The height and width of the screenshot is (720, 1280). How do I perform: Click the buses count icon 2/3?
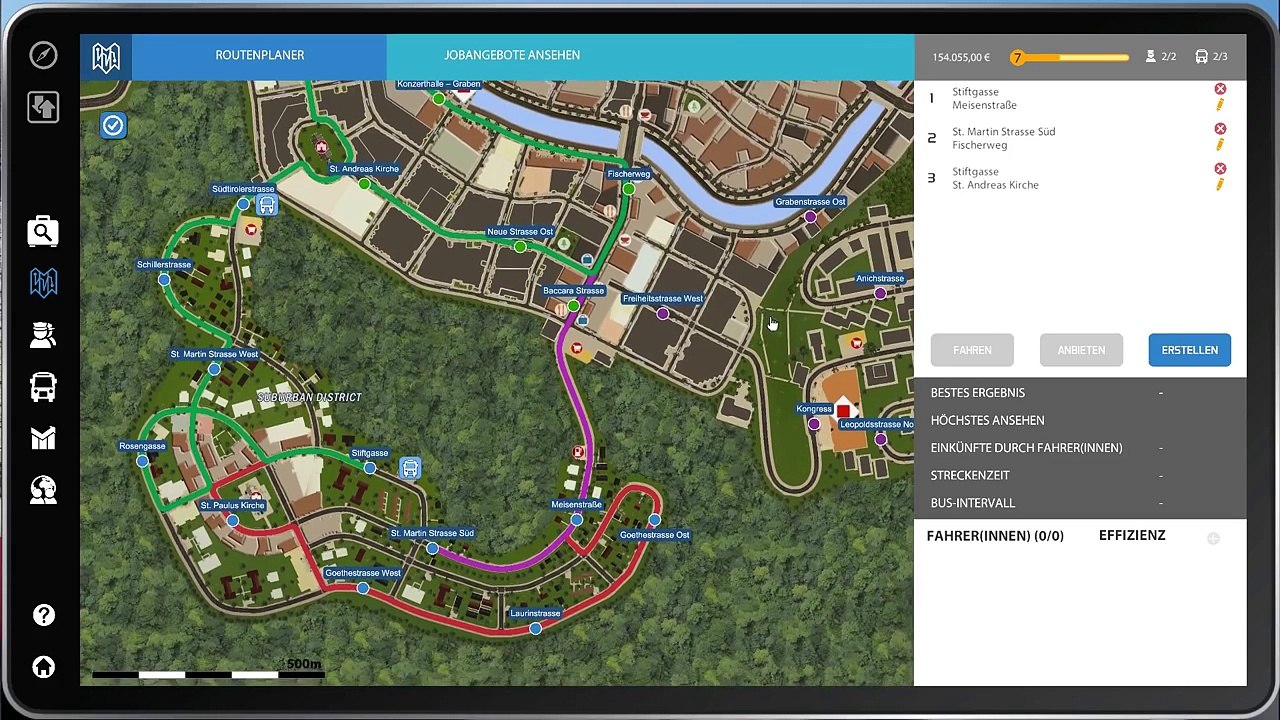tap(1201, 57)
